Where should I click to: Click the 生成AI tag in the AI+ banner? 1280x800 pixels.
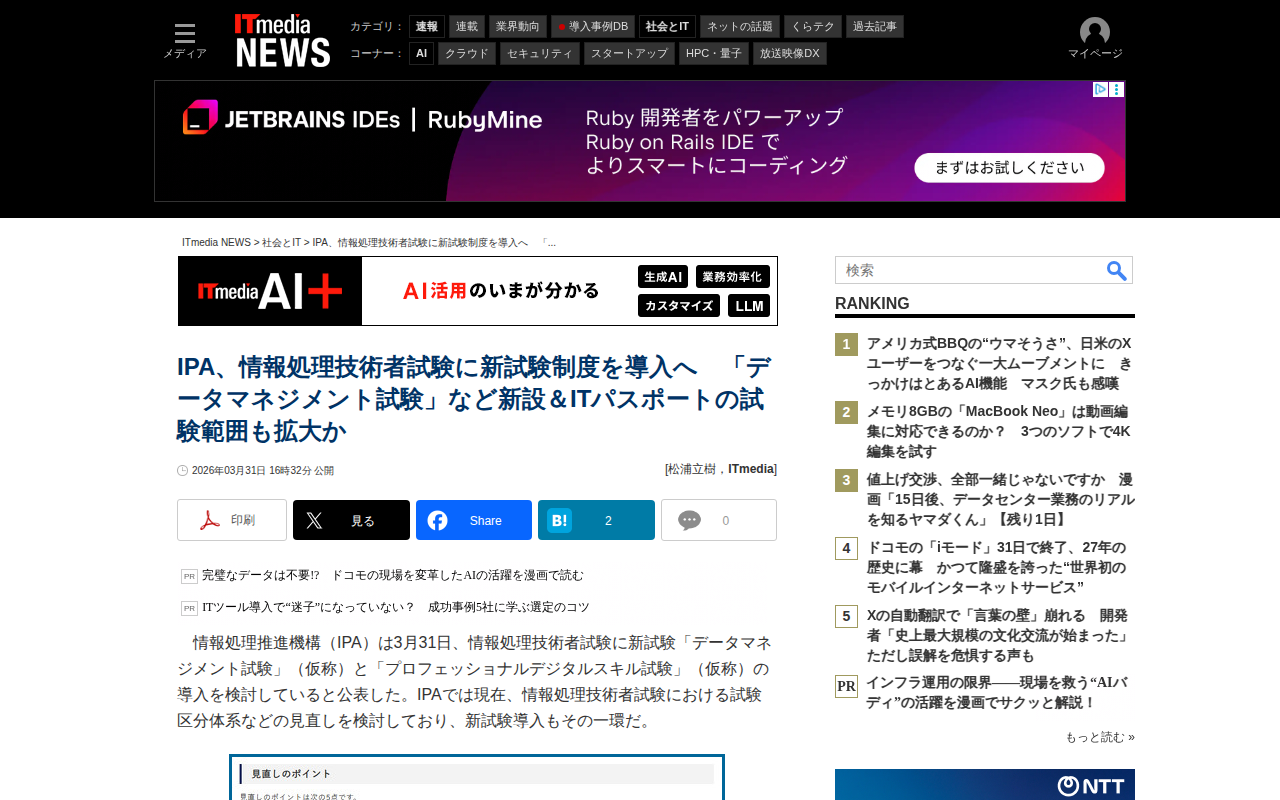tap(663, 277)
